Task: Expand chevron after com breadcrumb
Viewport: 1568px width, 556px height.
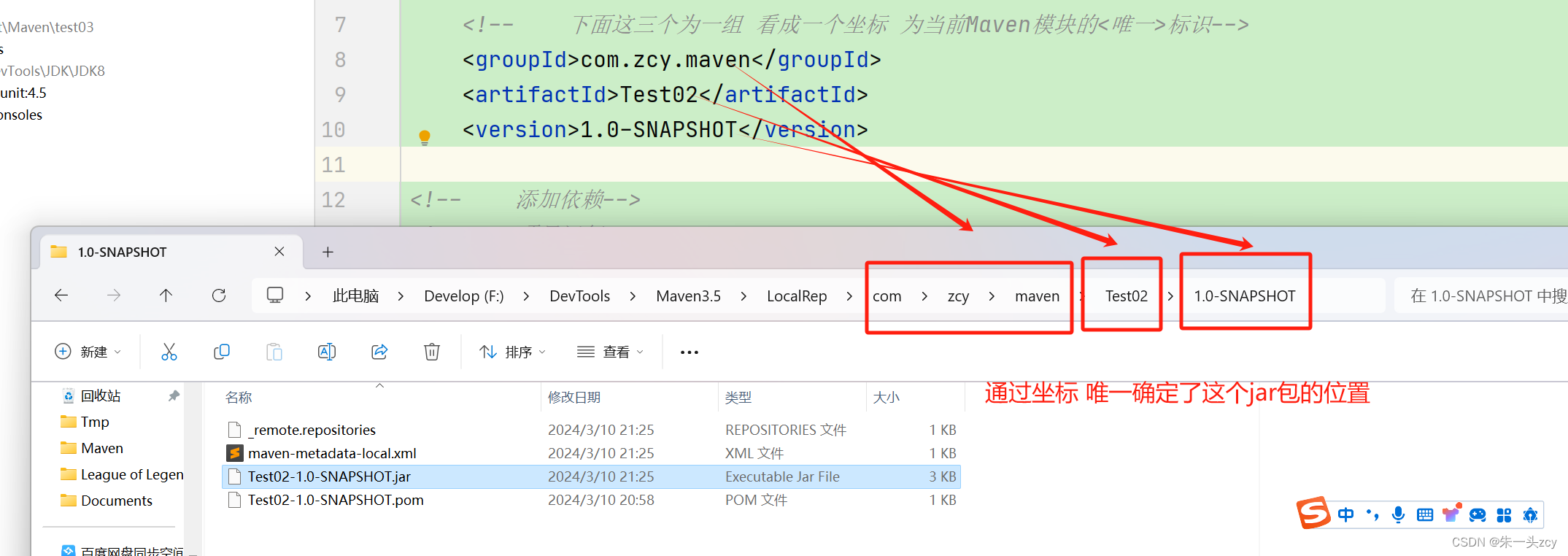Action: 924,296
